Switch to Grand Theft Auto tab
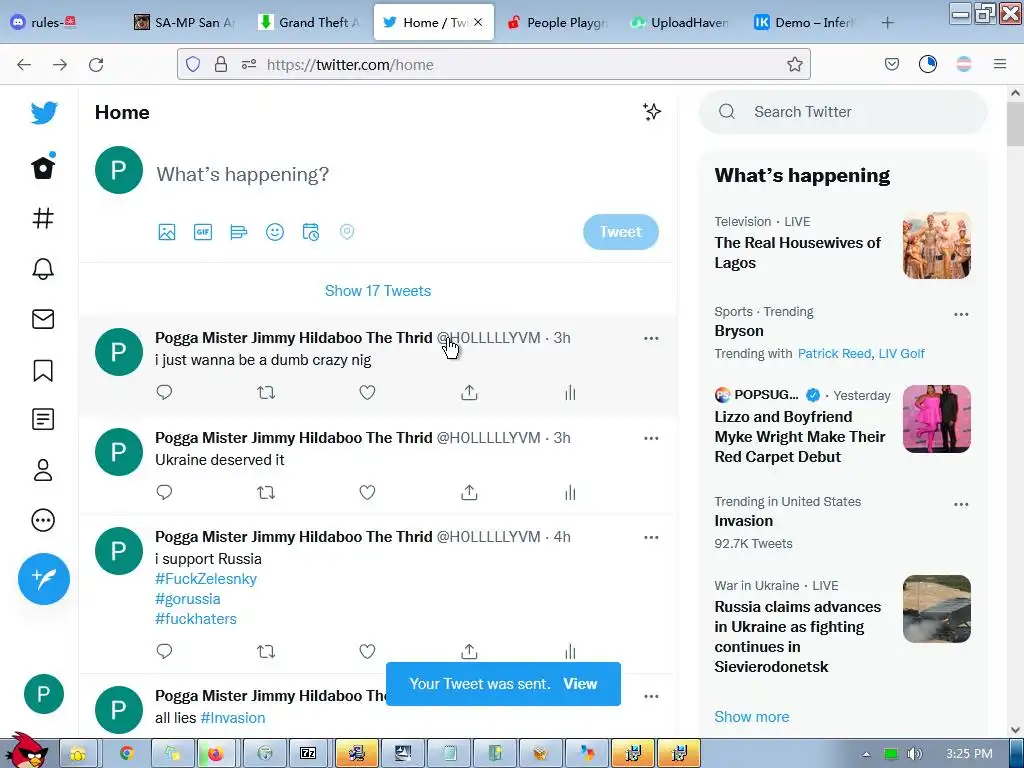This screenshot has width=1024, height=768. (x=309, y=22)
